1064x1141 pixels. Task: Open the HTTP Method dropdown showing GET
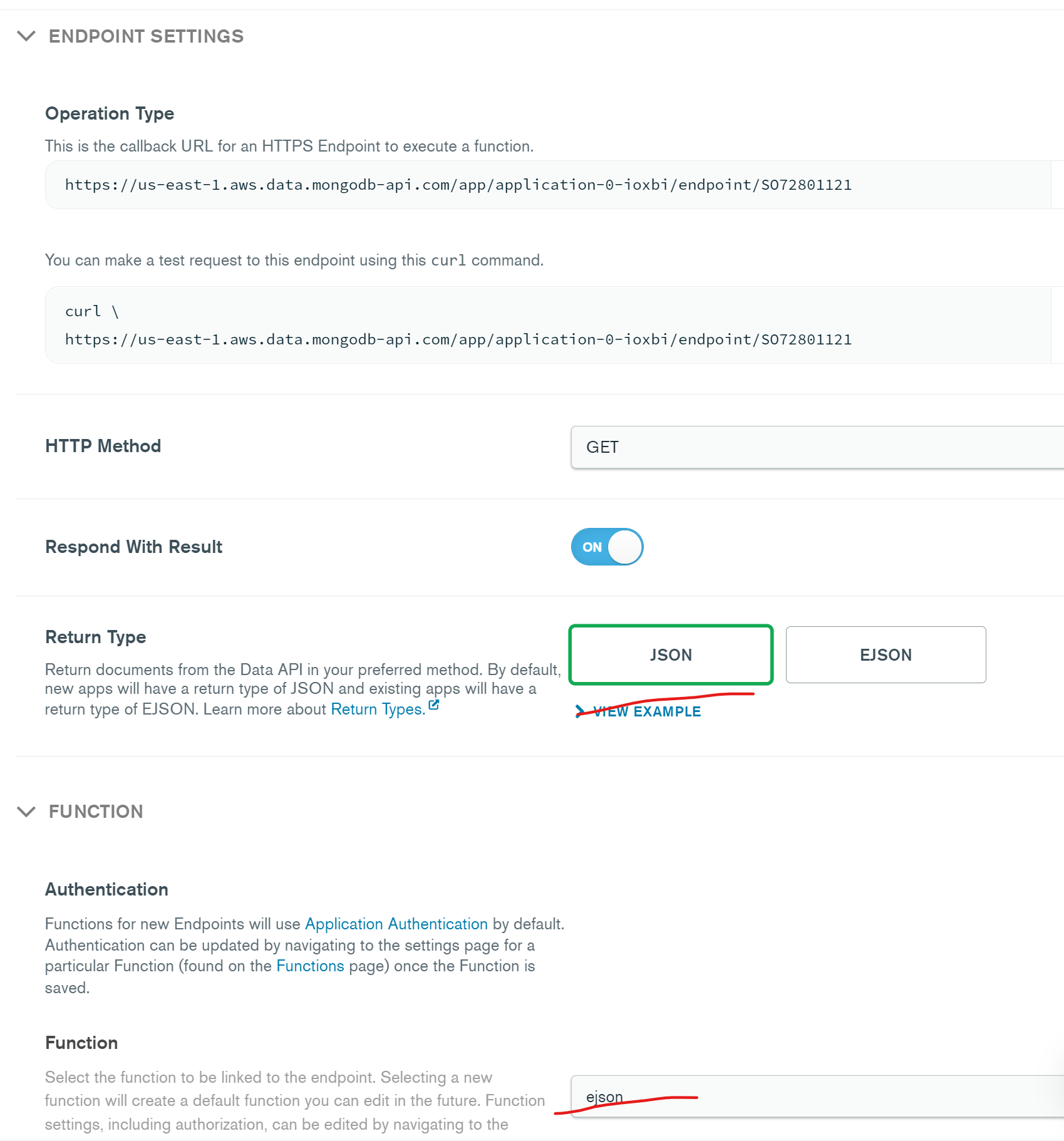click(x=814, y=447)
